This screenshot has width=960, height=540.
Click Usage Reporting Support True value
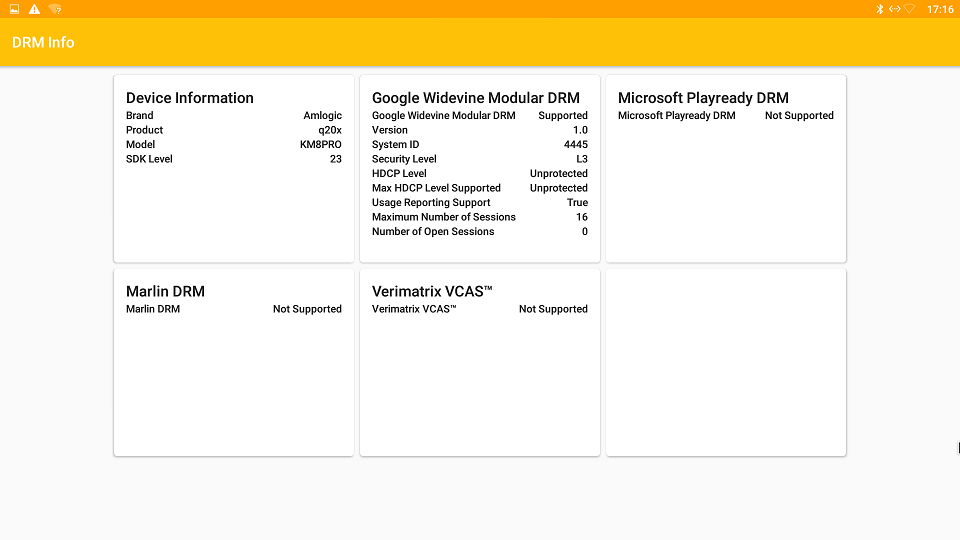tap(577, 203)
